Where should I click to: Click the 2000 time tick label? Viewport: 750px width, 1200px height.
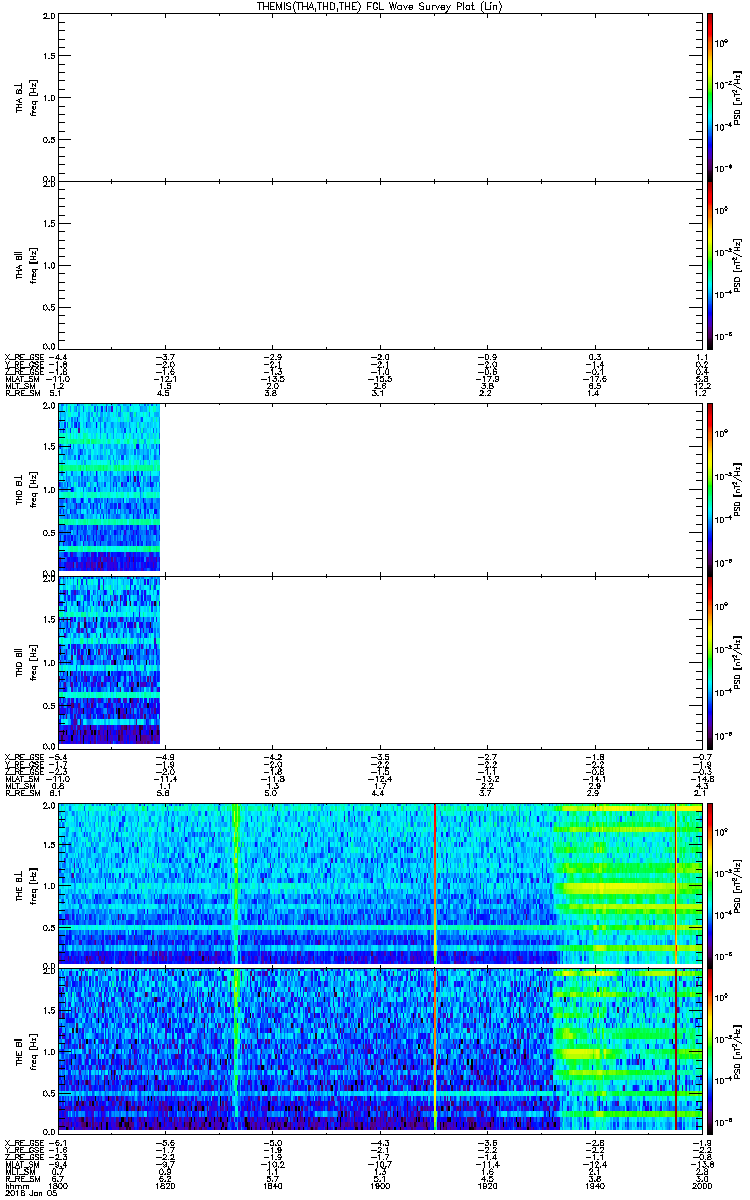click(x=701, y=1185)
